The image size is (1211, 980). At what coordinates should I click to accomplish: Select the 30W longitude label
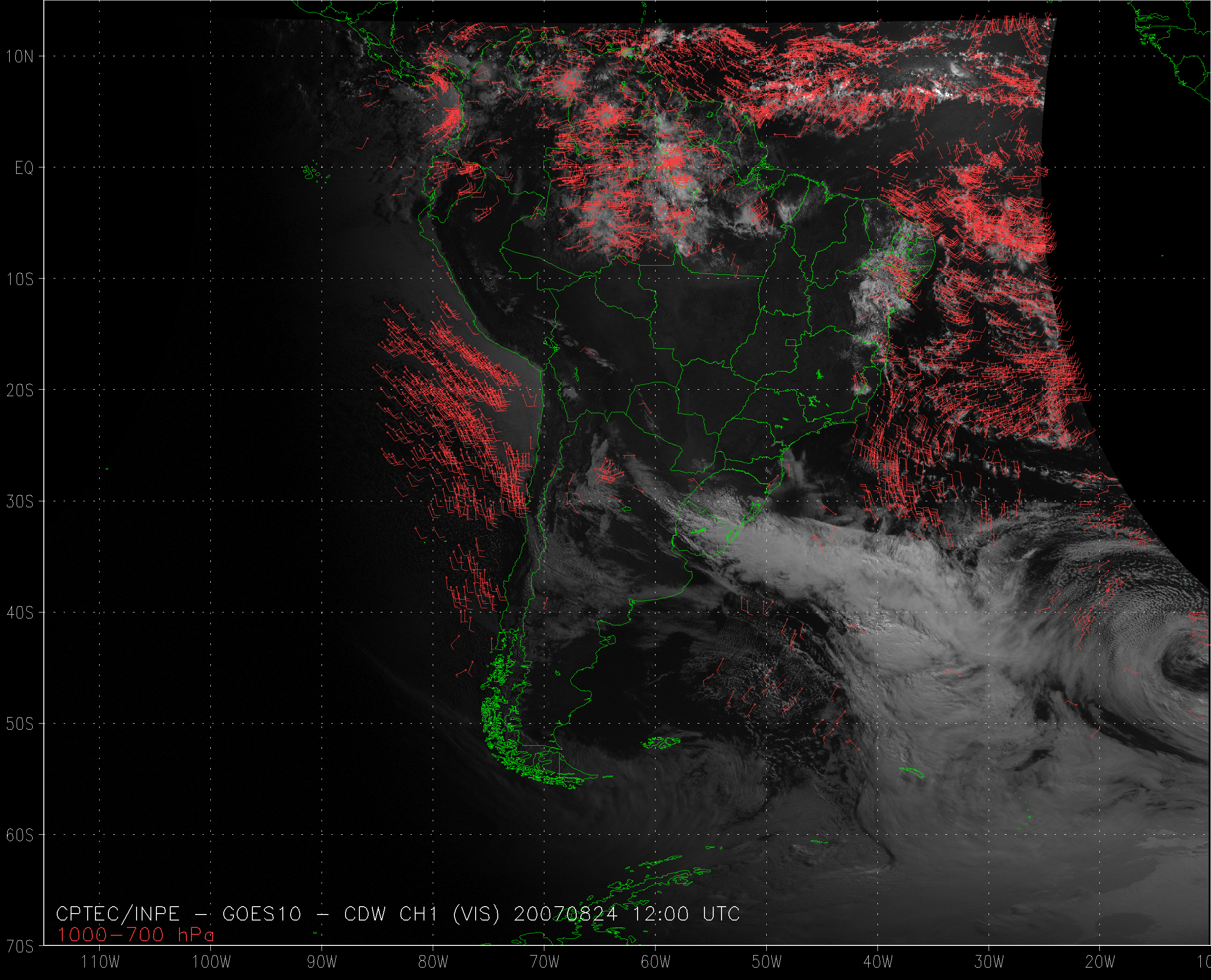pyautogui.click(x=989, y=962)
